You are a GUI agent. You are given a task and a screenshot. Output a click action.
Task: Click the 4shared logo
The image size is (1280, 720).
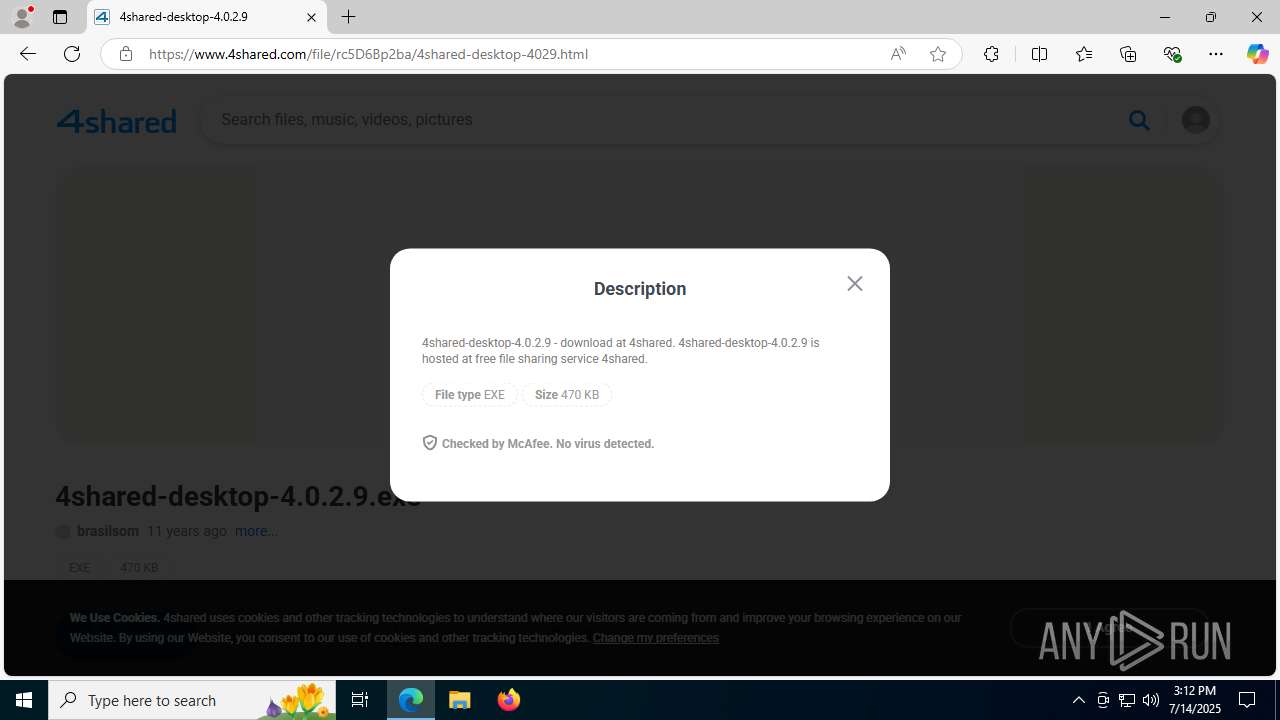(x=116, y=121)
